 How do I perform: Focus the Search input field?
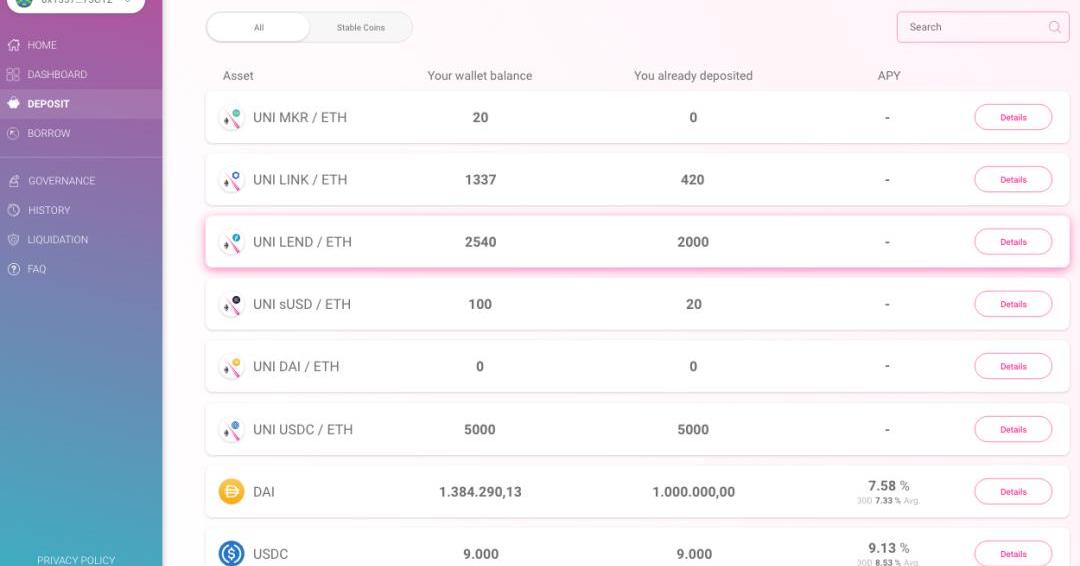(970, 27)
